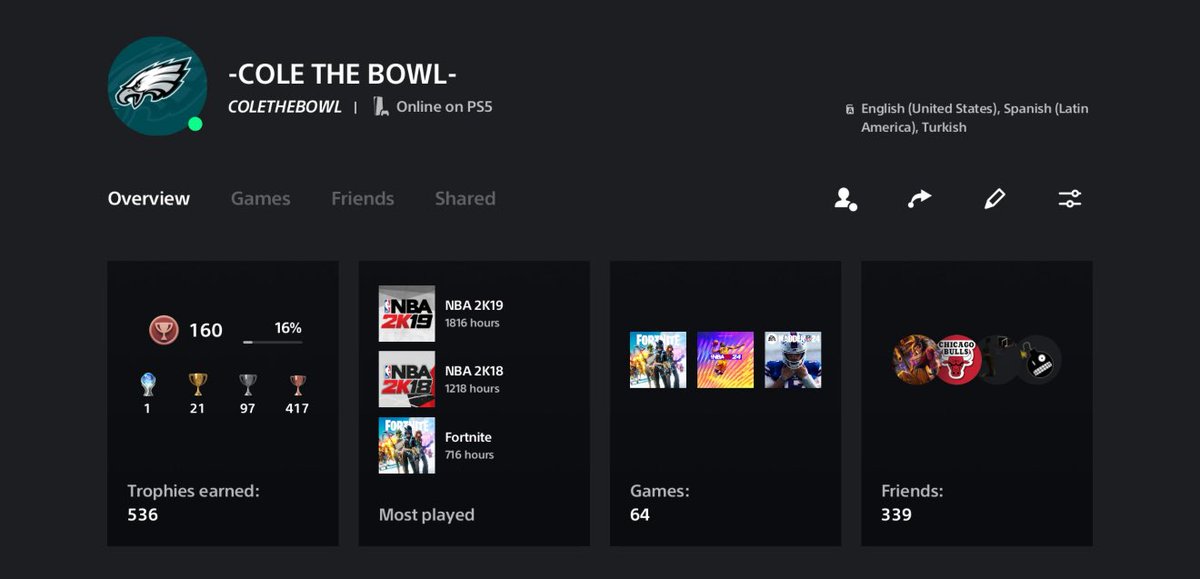Click the 1218 hours text
The width and height of the screenshot is (1200, 579).
(472, 388)
